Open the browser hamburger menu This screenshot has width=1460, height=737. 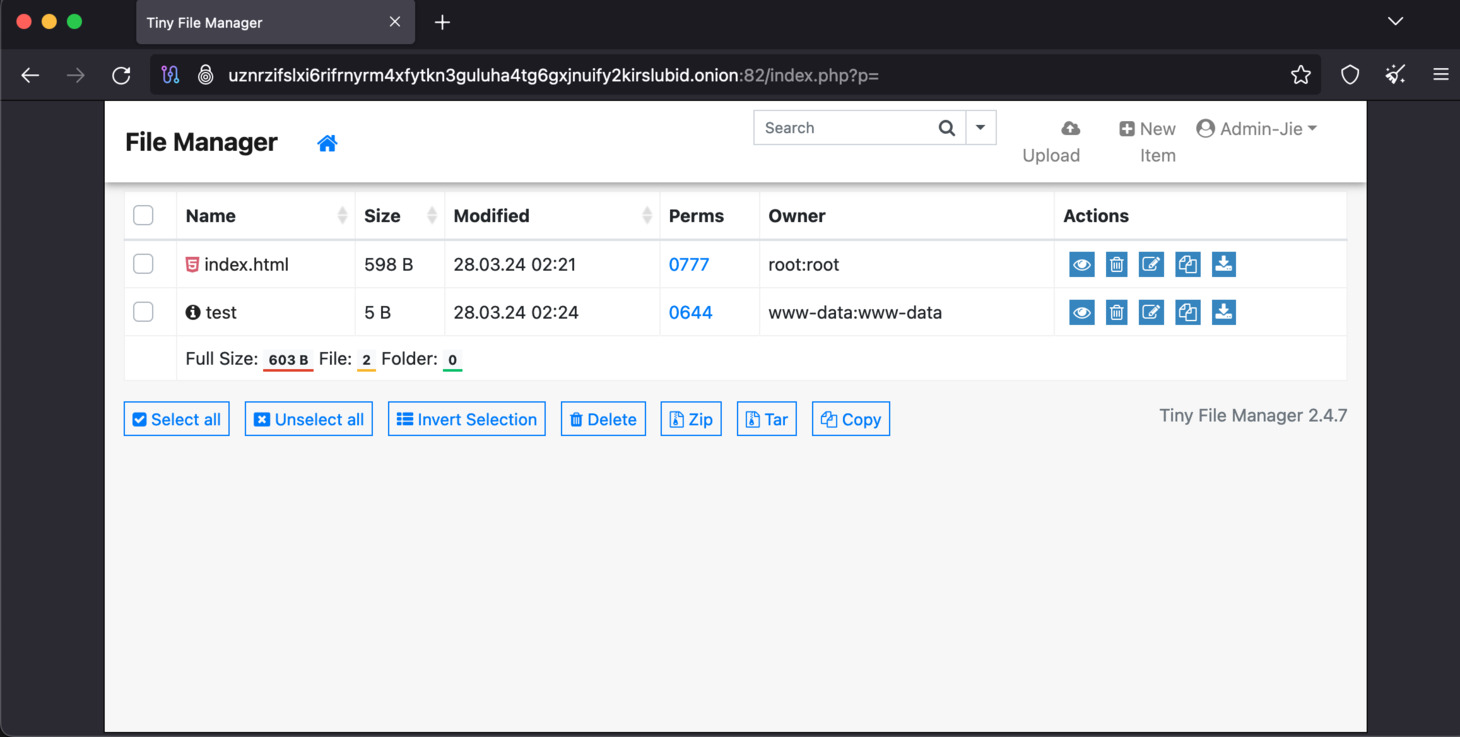click(x=1440, y=75)
